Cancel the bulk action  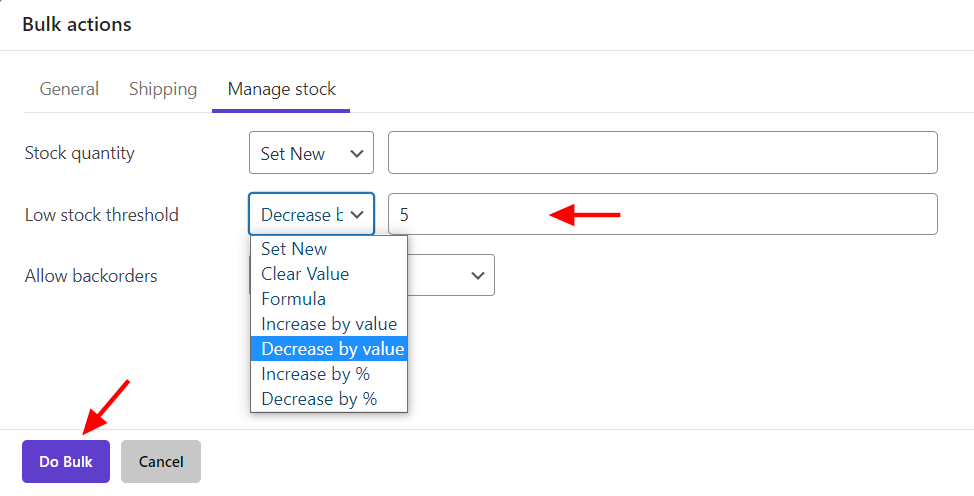(161, 461)
